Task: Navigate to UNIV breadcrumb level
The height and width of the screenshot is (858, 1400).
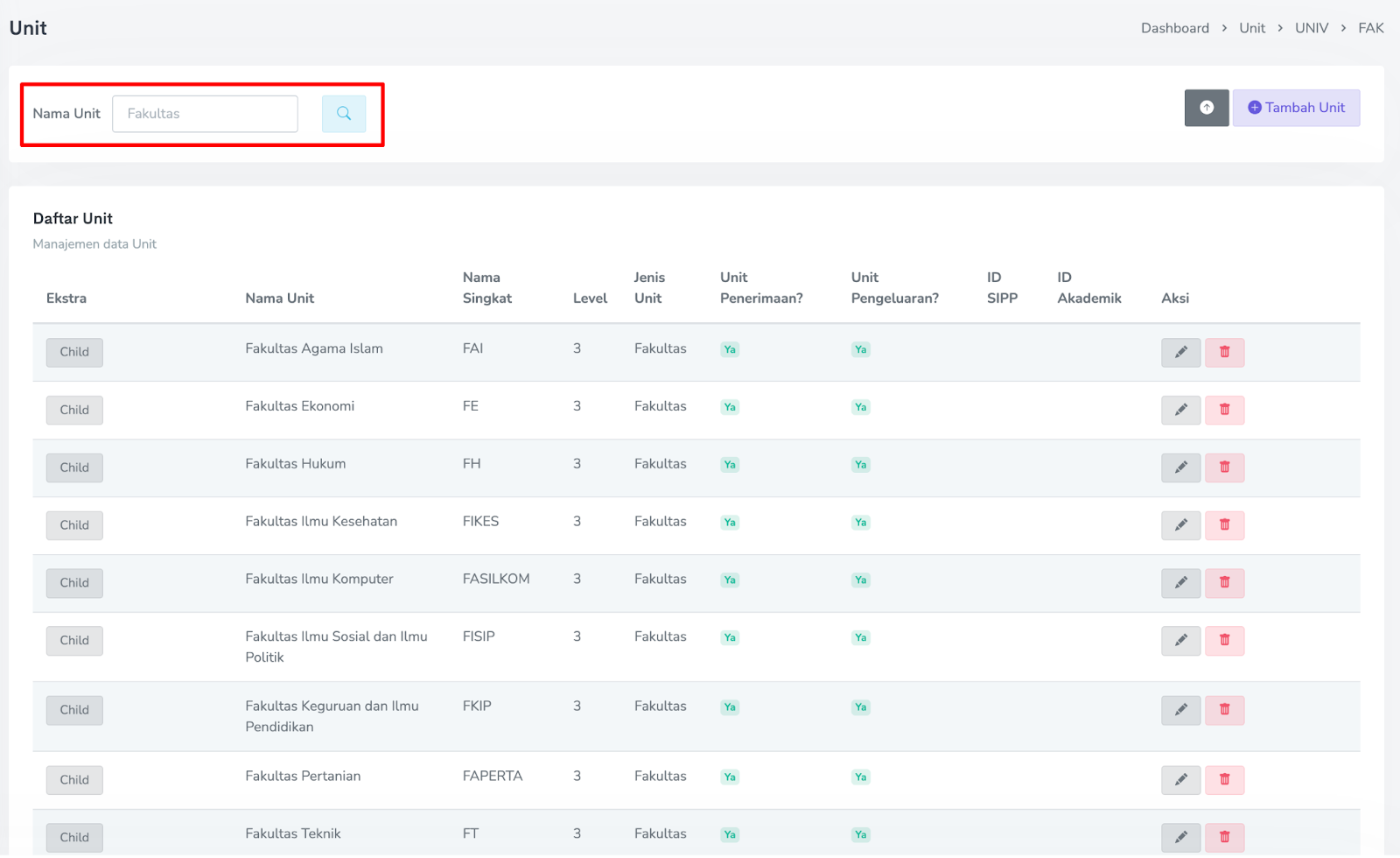Action: click(x=1311, y=28)
